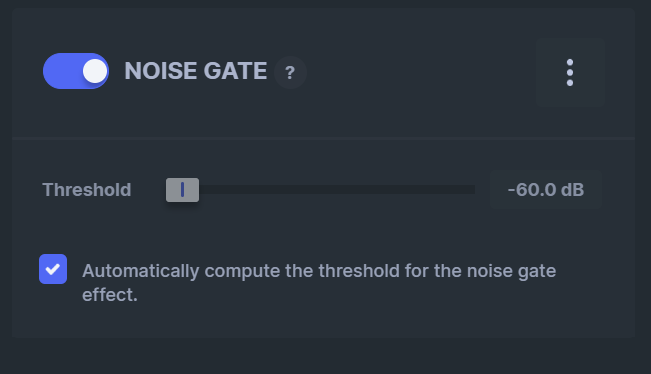Uncheck the automatic threshold computation checkbox
This screenshot has height=374, width=651.
(53, 269)
